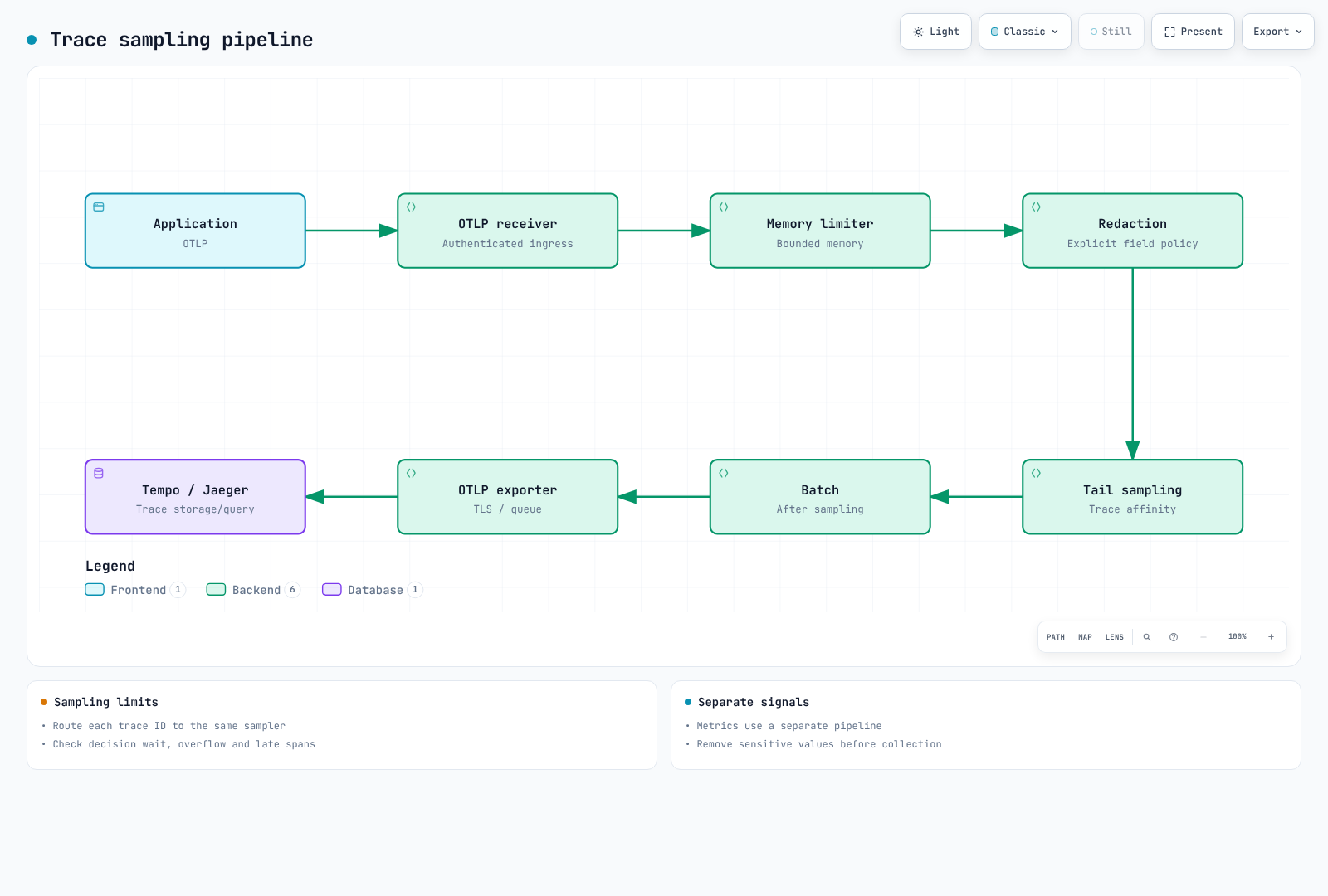The image size is (1328, 896).
Task: Click the code icon on Redaction node
Action: (1036, 207)
